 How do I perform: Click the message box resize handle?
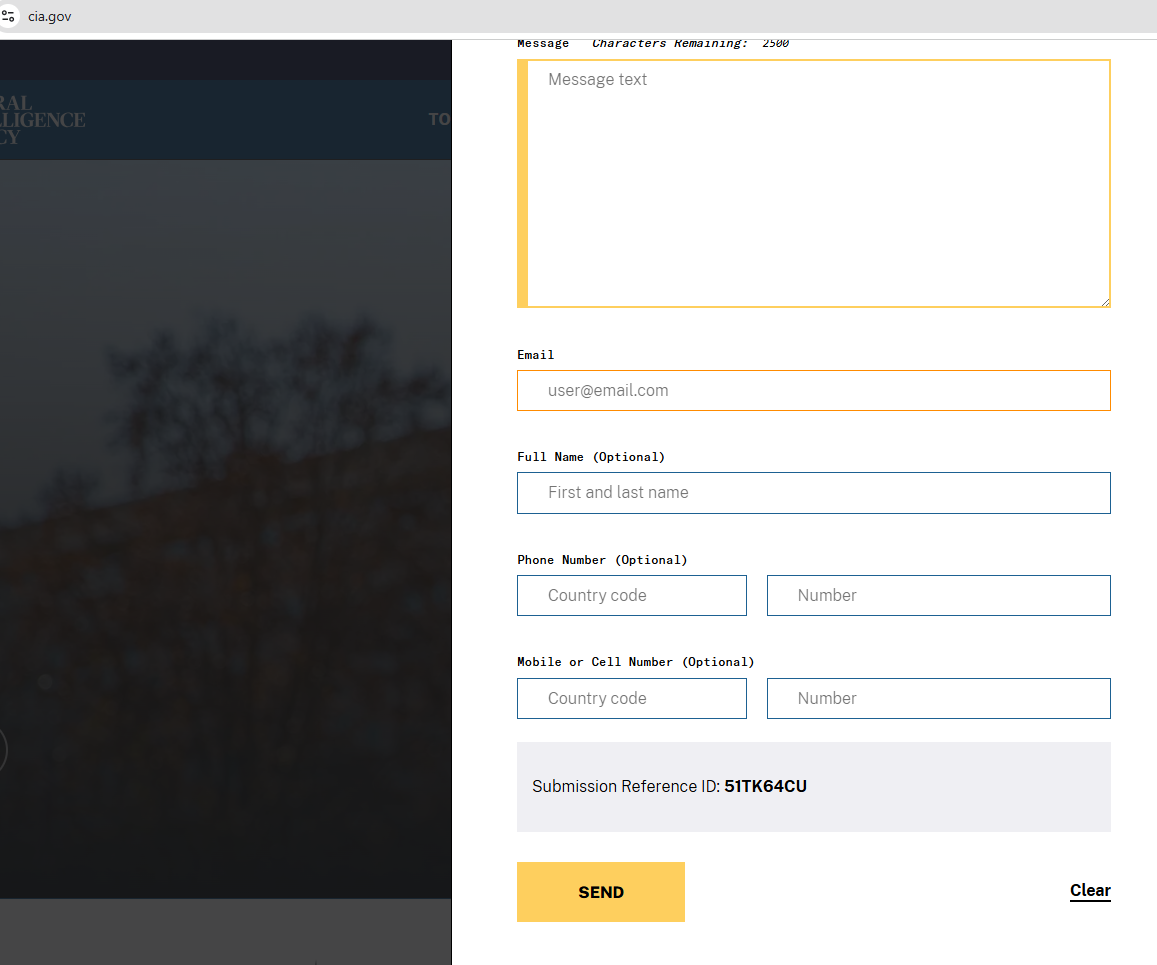coord(1105,302)
